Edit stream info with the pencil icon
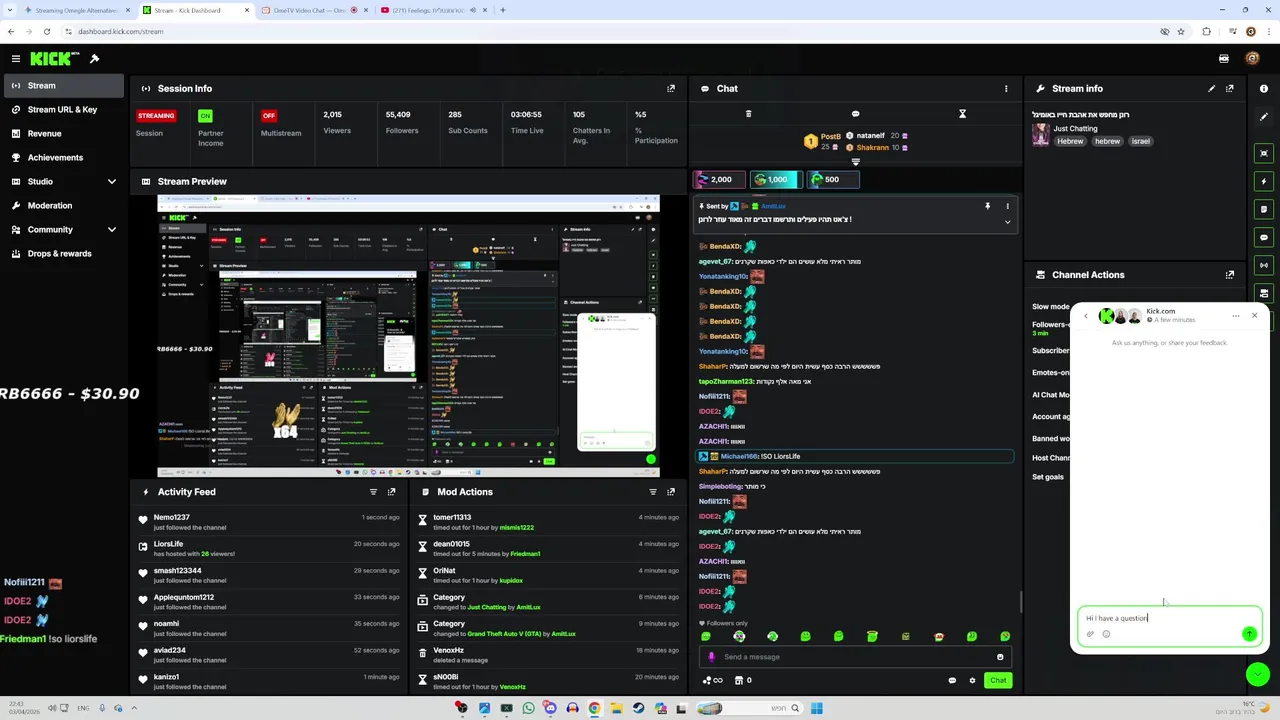Screen dimensions: 1280x720 coord(1211,88)
